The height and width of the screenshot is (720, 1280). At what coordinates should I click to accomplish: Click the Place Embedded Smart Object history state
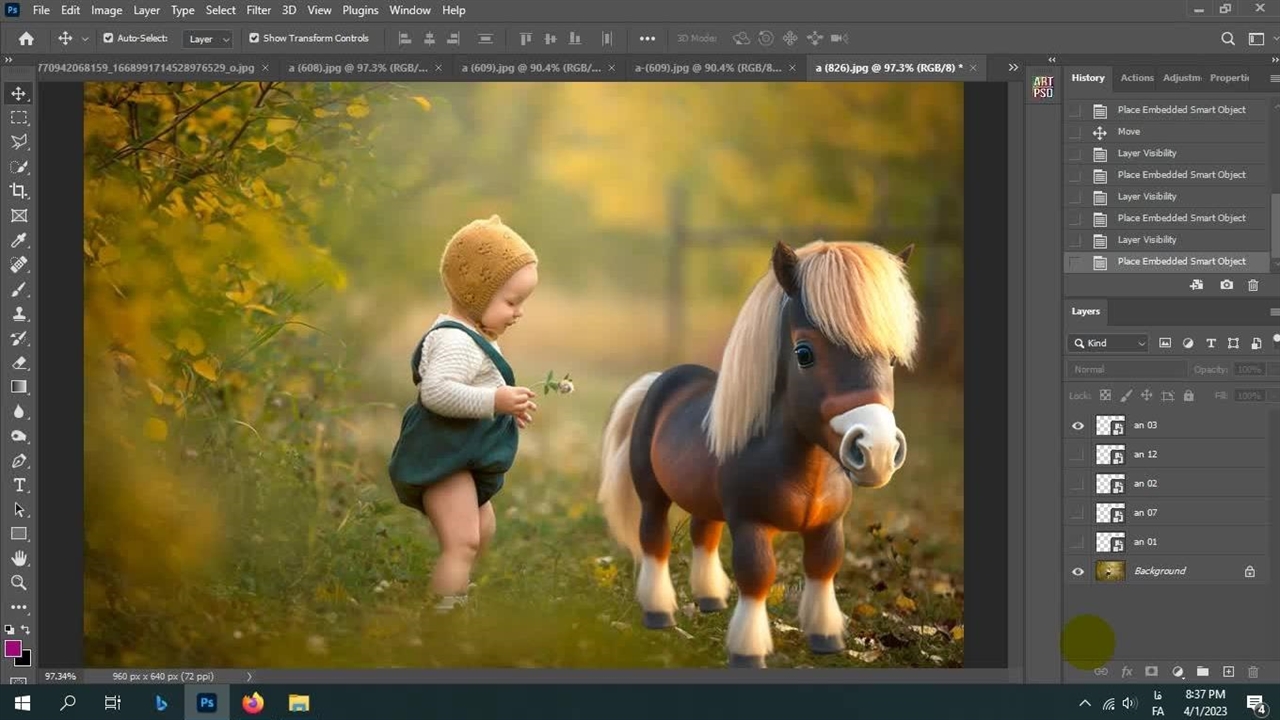tap(1181, 262)
